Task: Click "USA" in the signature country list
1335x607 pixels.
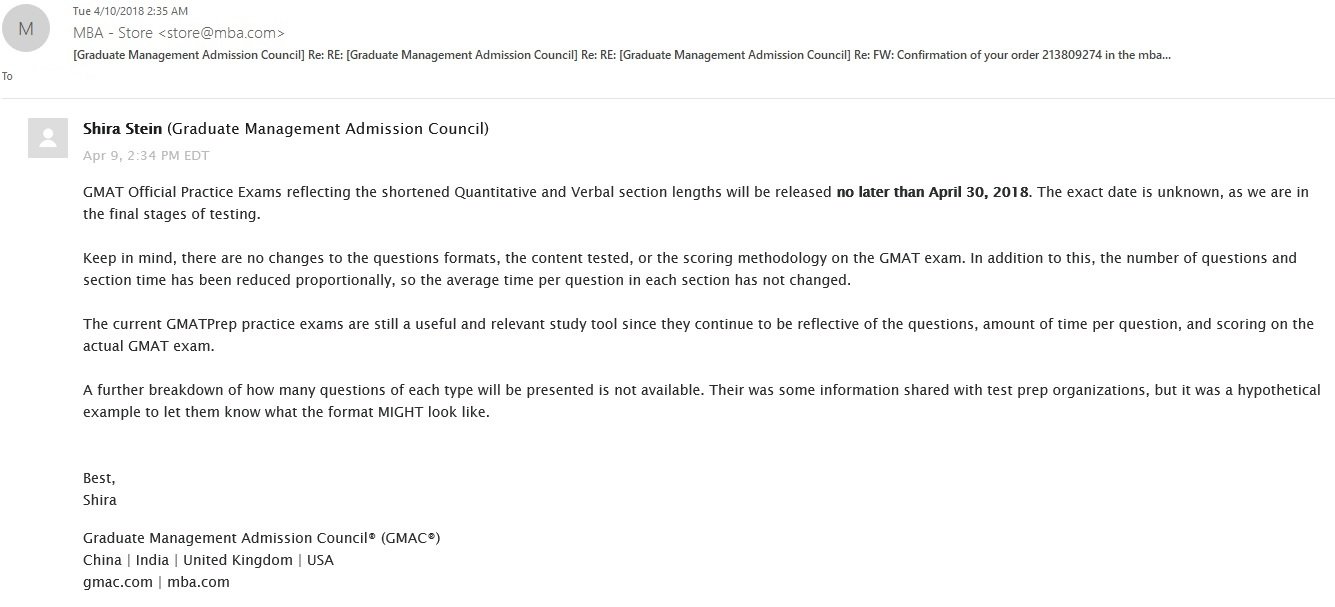Action: click(x=320, y=560)
